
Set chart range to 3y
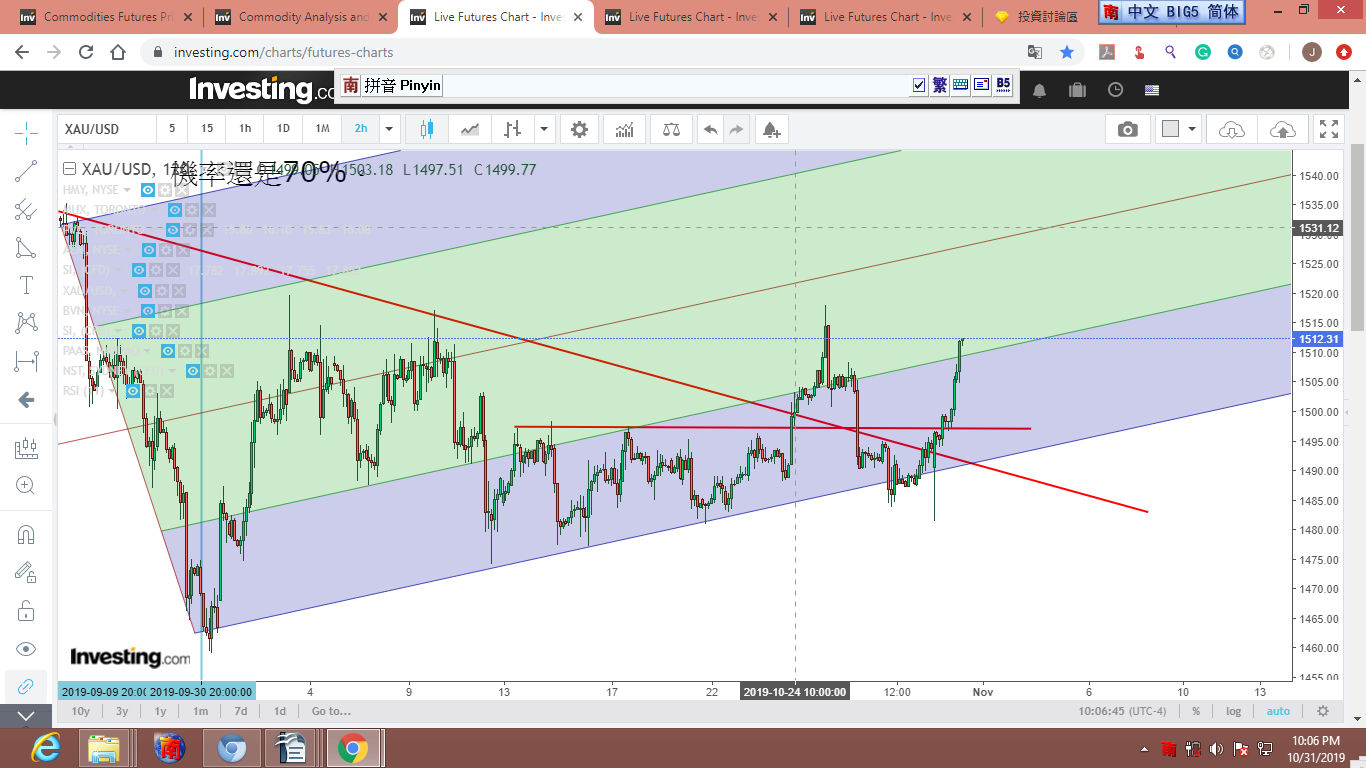tap(121, 711)
